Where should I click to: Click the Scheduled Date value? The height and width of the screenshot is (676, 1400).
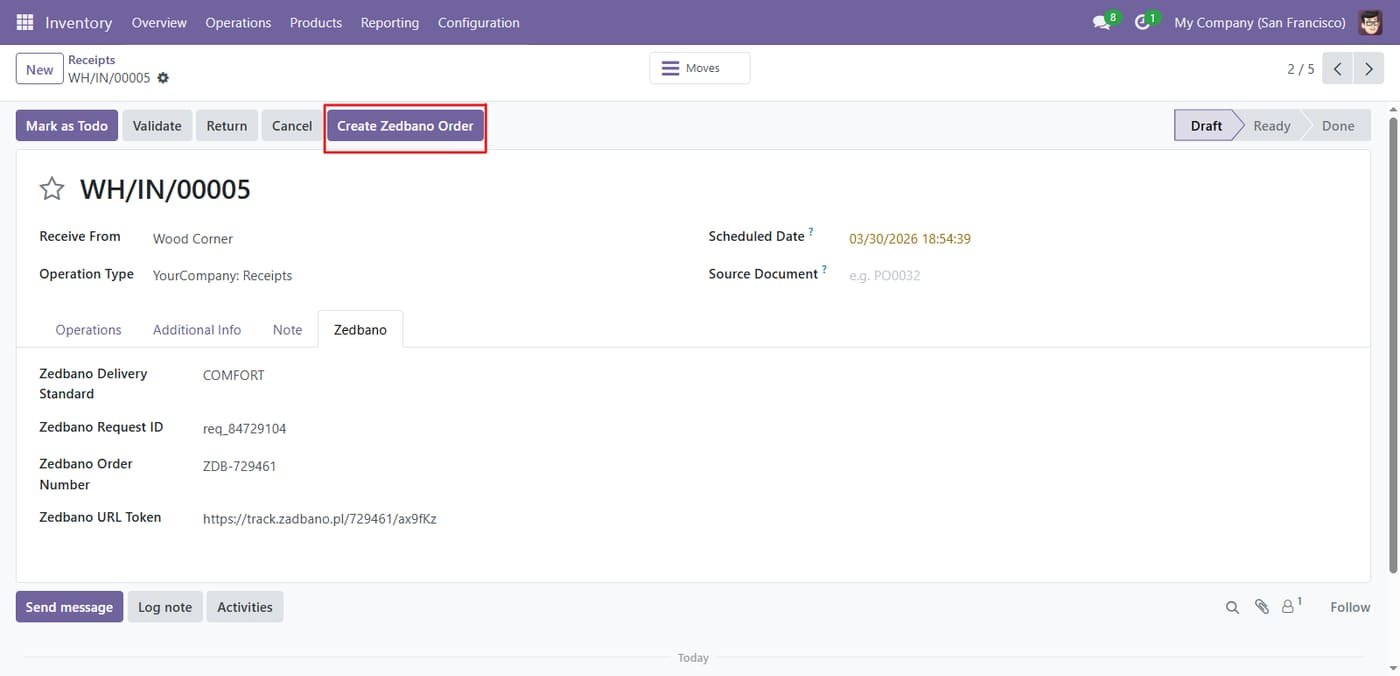click(x=910, y=239)
